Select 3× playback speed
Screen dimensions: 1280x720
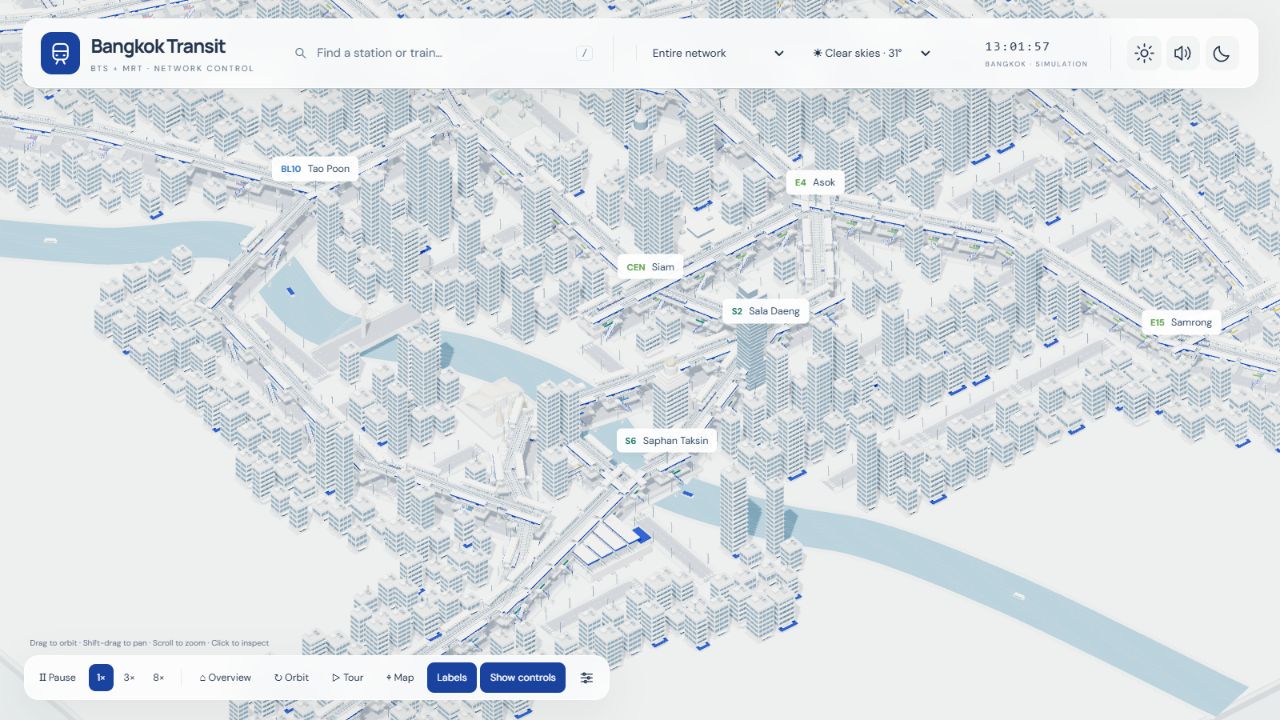tap(129, 677)
